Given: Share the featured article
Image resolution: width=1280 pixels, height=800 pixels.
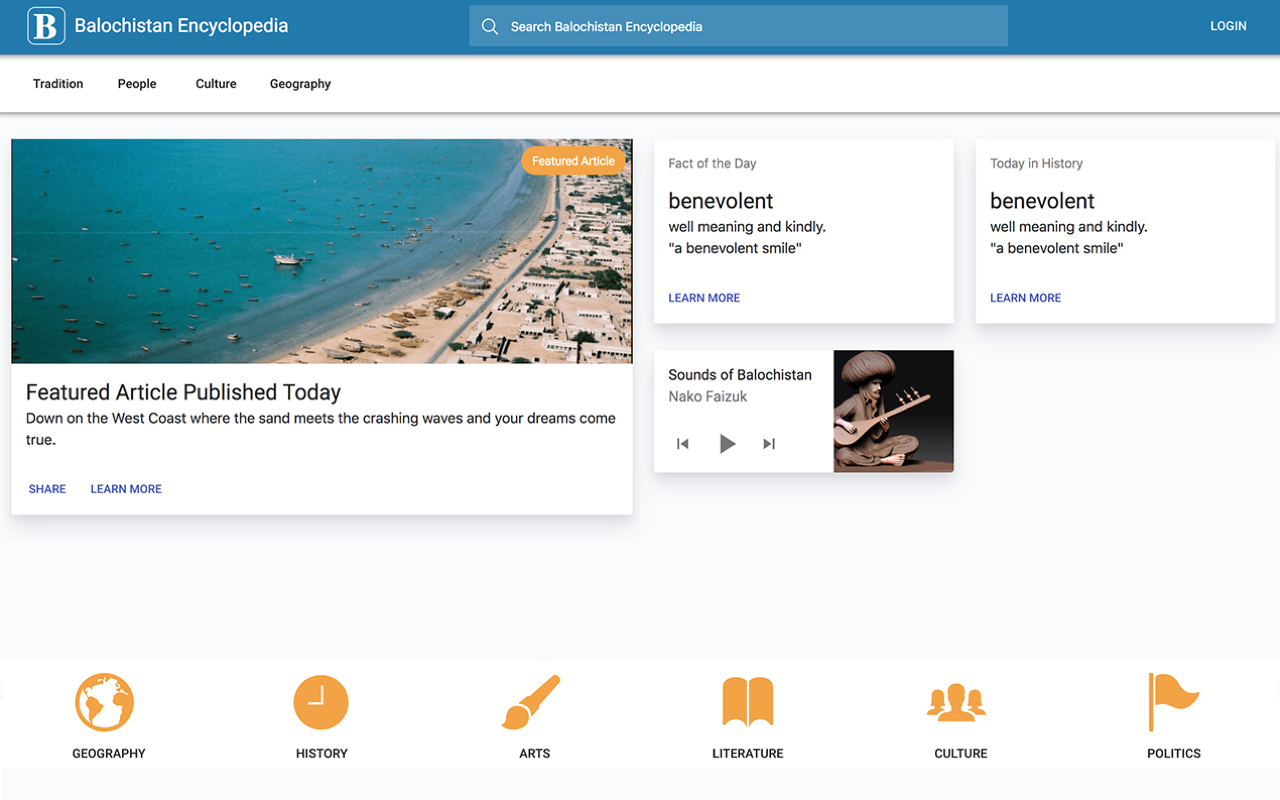Looking at the screenshot, I should point(47,489).
